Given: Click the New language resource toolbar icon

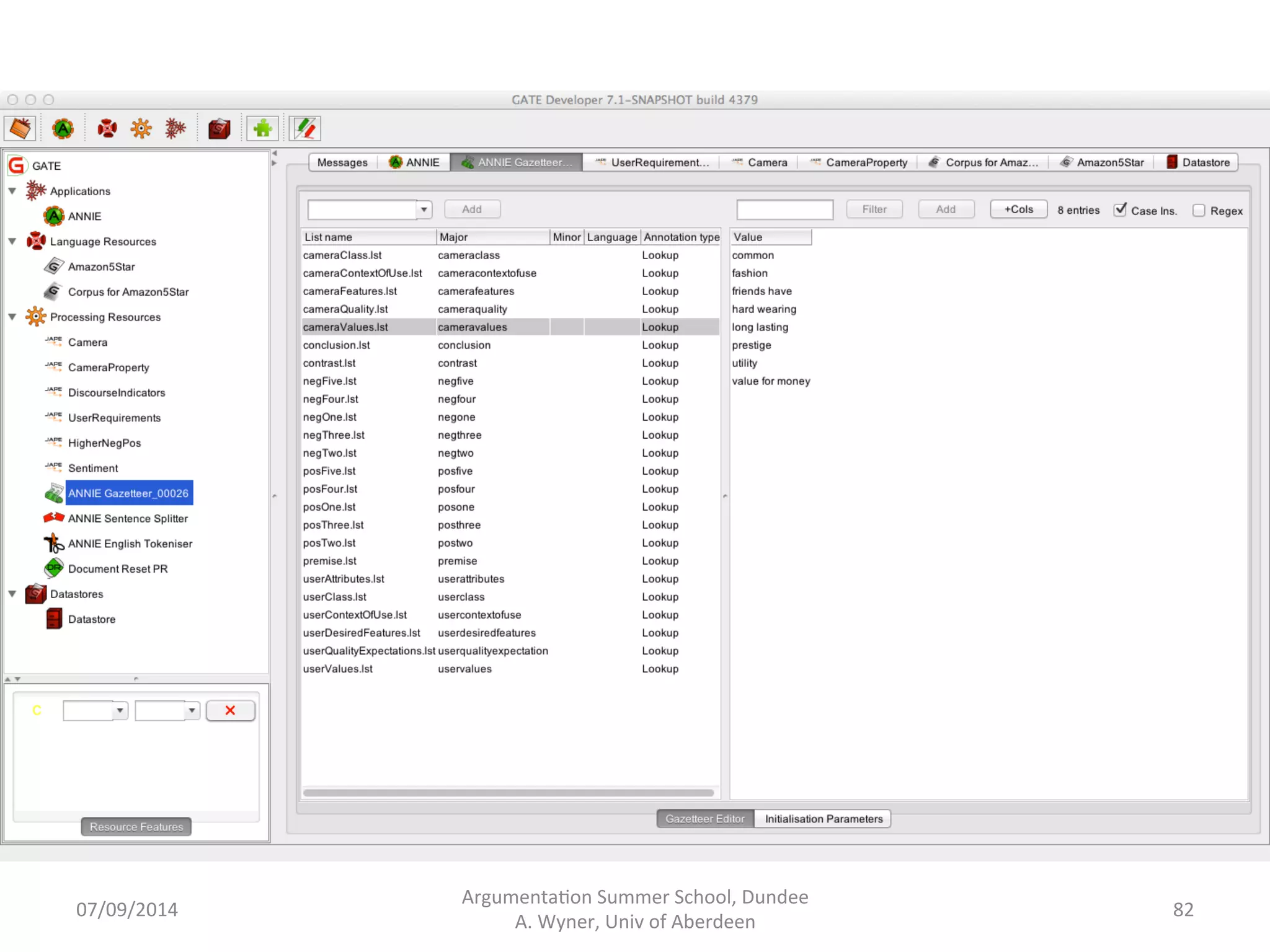Looking at the screenshot, I should 107,129.
